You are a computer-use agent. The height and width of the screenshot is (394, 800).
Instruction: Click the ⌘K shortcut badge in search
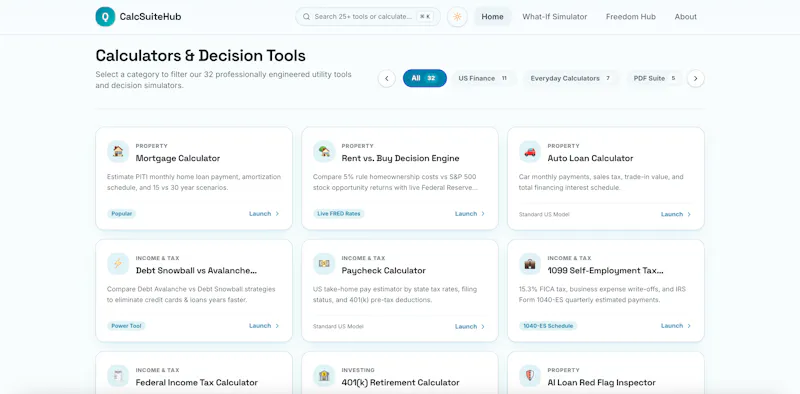pyautogui.click(x=425, y=17)
